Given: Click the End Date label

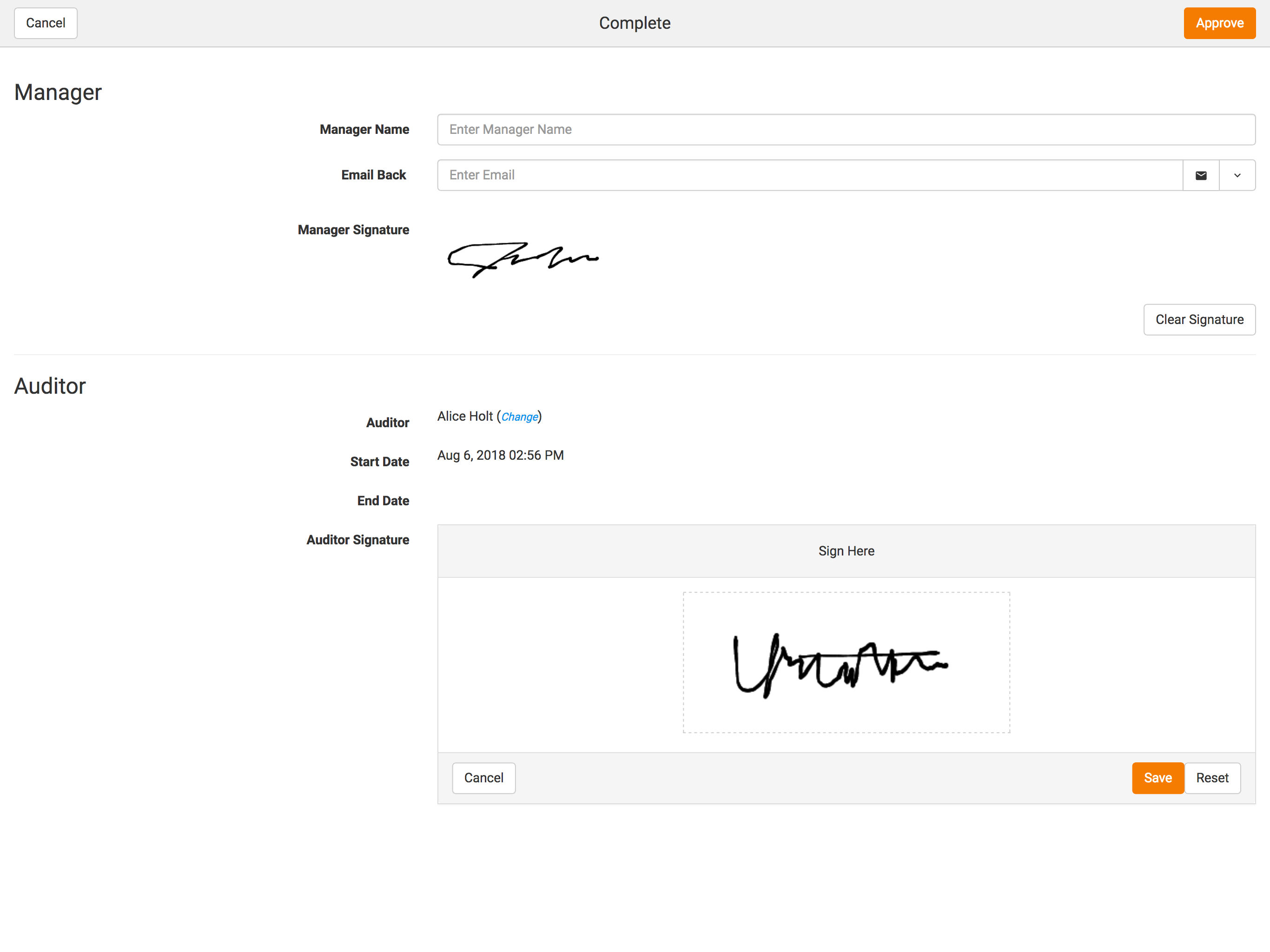Looking at the screenshot, I should (383, 501).
